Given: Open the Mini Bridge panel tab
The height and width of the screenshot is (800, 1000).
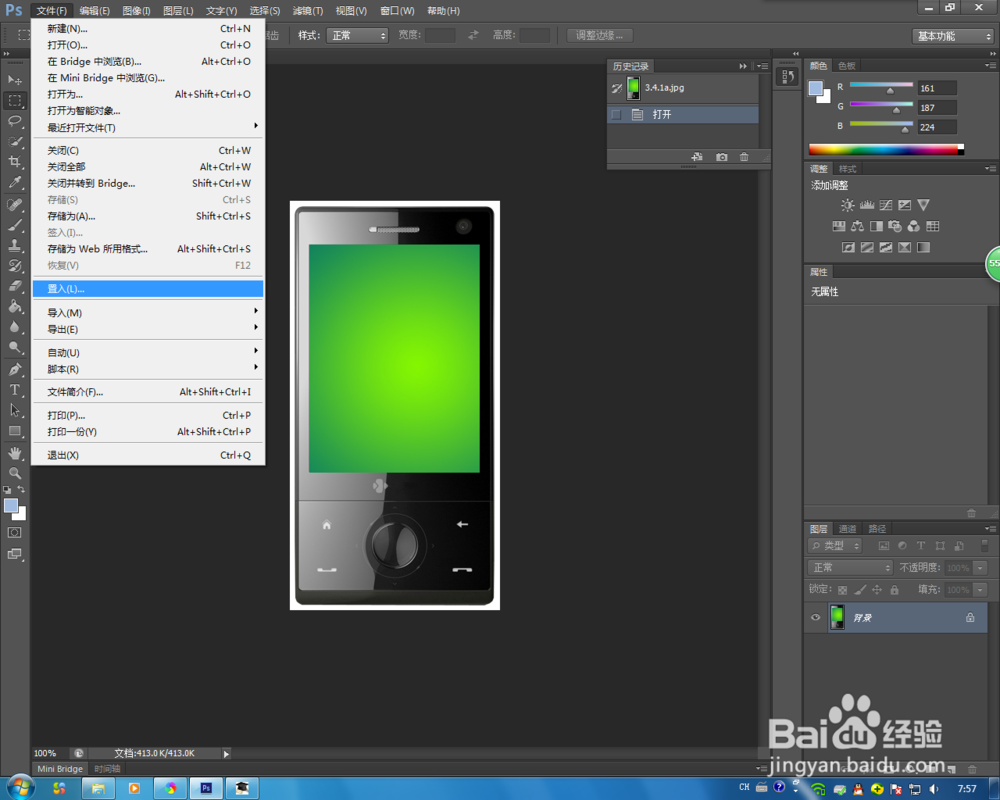Looking at the screenshot, I should click(x=60, y=769).
